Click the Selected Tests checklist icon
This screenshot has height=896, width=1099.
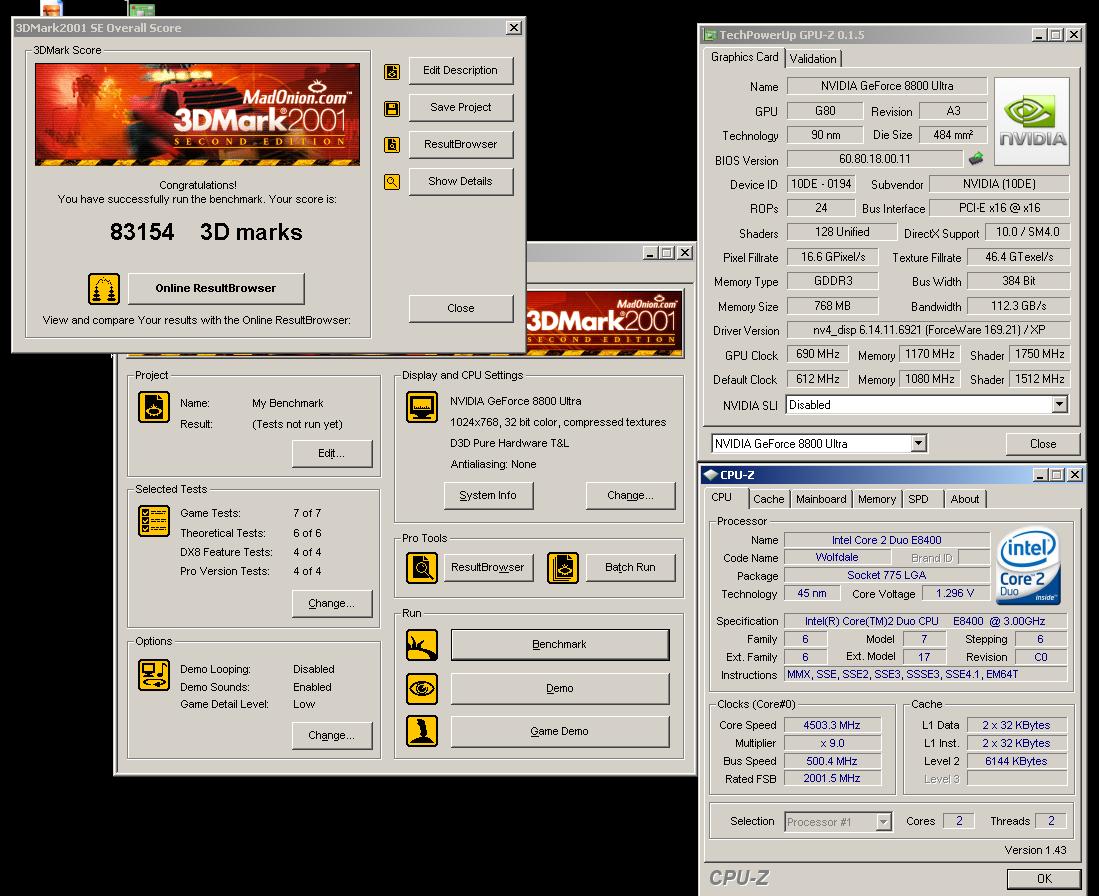153,521
